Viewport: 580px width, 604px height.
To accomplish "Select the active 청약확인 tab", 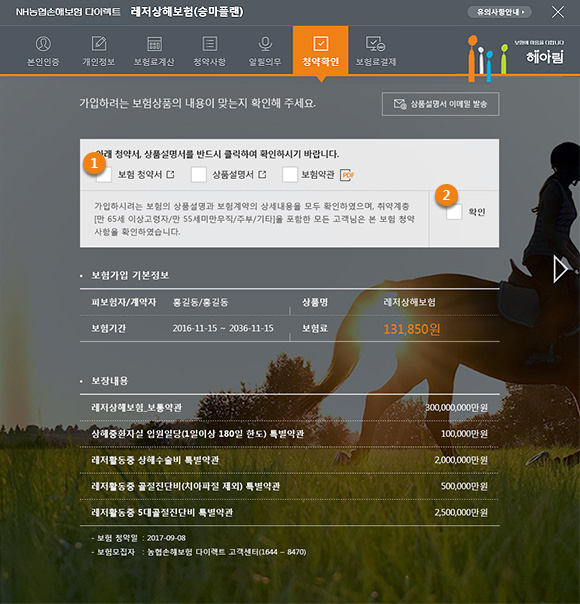I will tap(320, 50).
